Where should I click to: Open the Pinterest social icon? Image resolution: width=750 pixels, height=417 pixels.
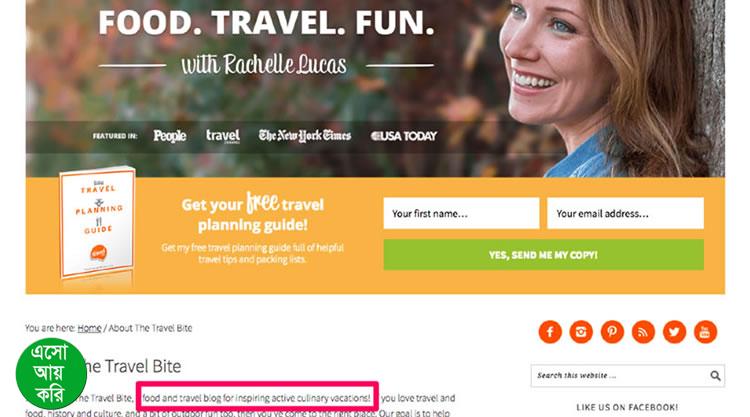[x=612, y=332]
